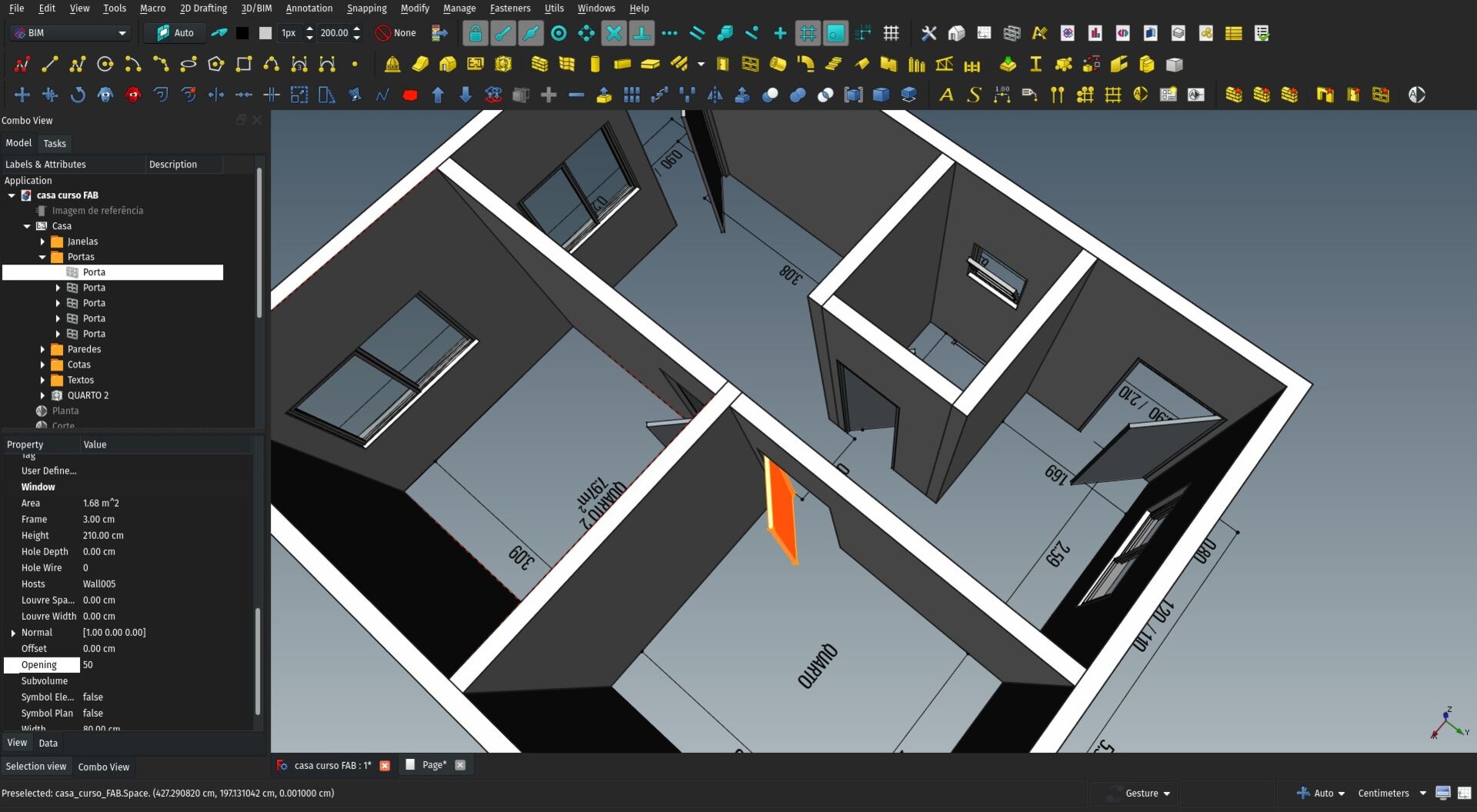The width and height of the screenshot is (1477, 812).
Task: Toggle the snap lock button
Action: point(475,33)
